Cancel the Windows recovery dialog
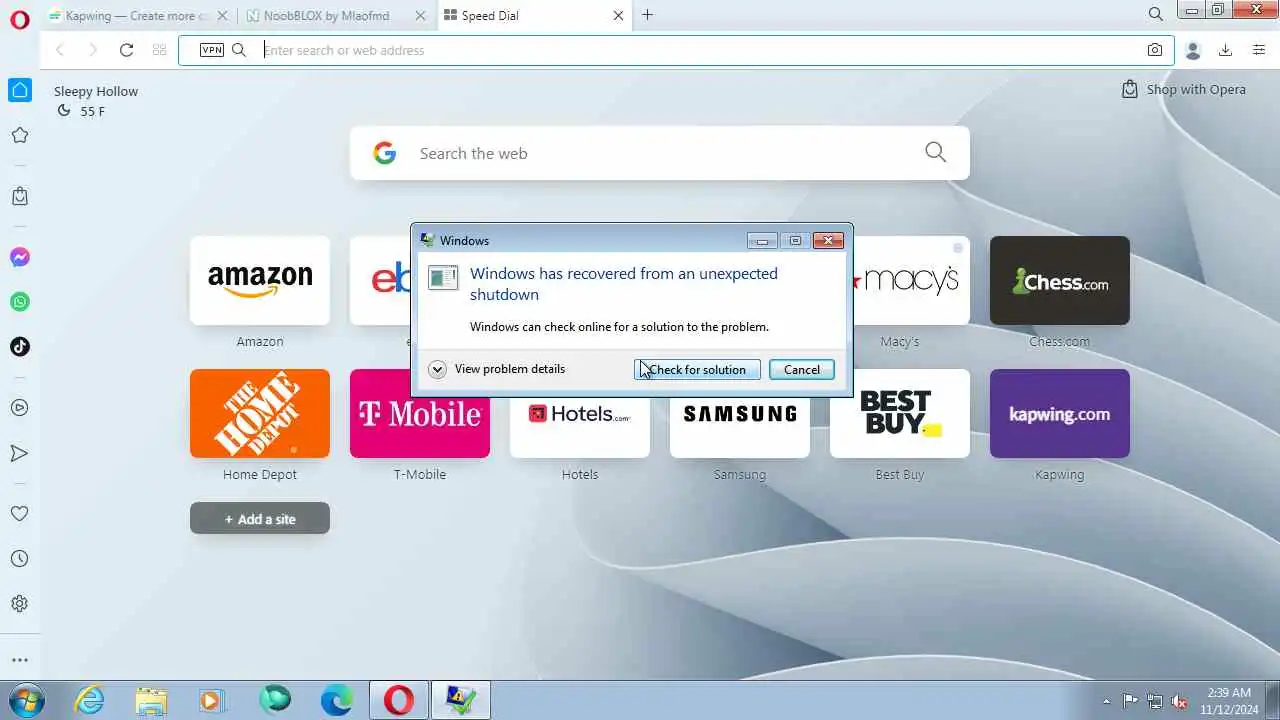The image size is (1280, 720). 802,370
